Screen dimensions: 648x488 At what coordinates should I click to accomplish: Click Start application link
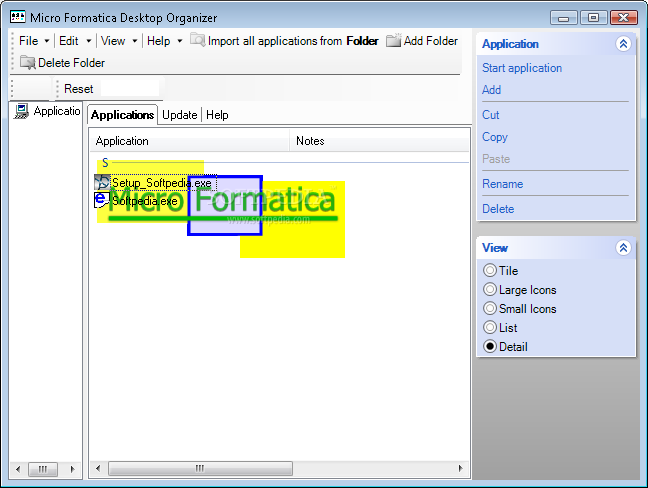click(522, 68)
